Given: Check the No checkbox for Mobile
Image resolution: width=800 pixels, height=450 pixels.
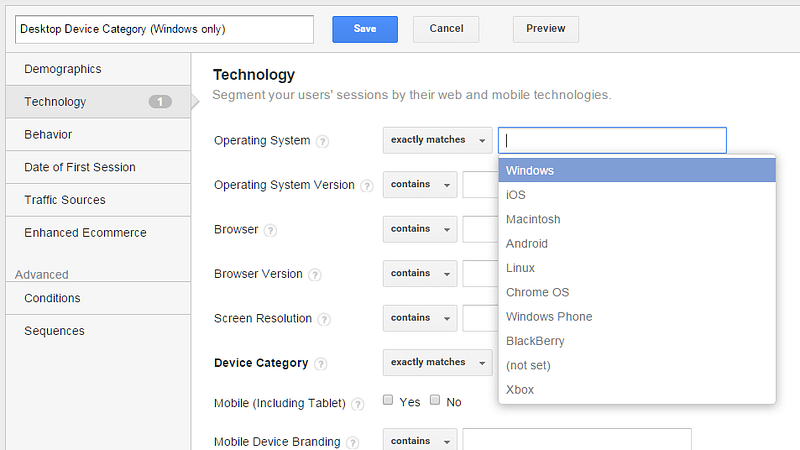Looking at the screenshot, I should pos(435,400).
